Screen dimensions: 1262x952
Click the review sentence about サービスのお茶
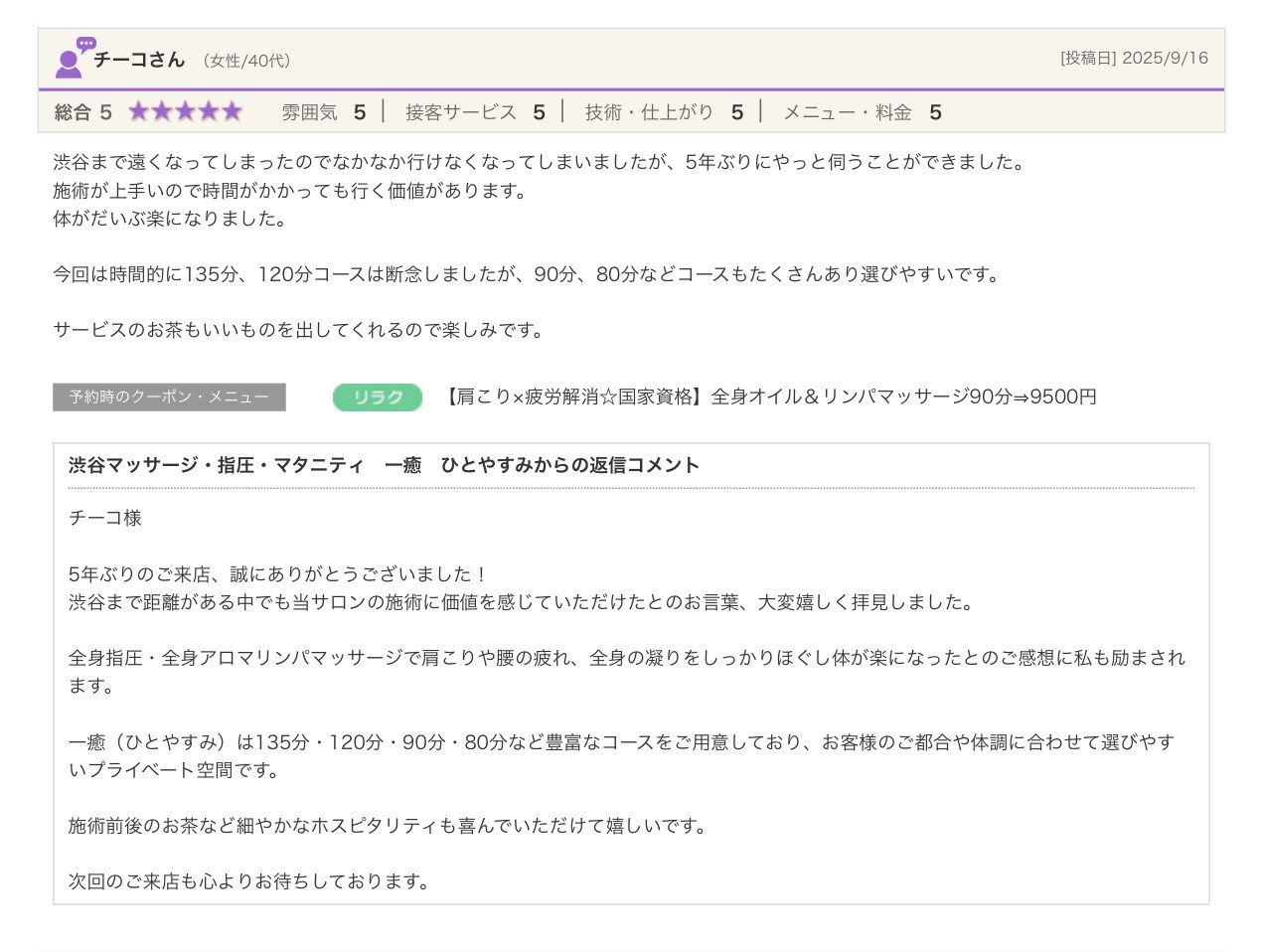point(299,330)
